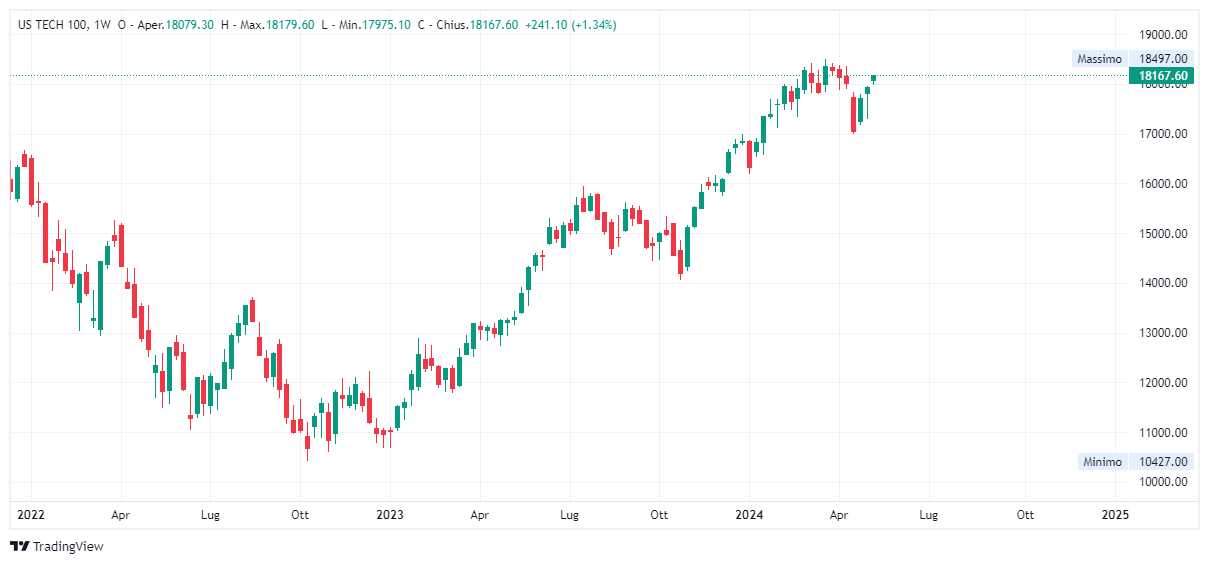Click the 11000.00 price axis label
The image size is (1209, 564).
(1163, 433)
